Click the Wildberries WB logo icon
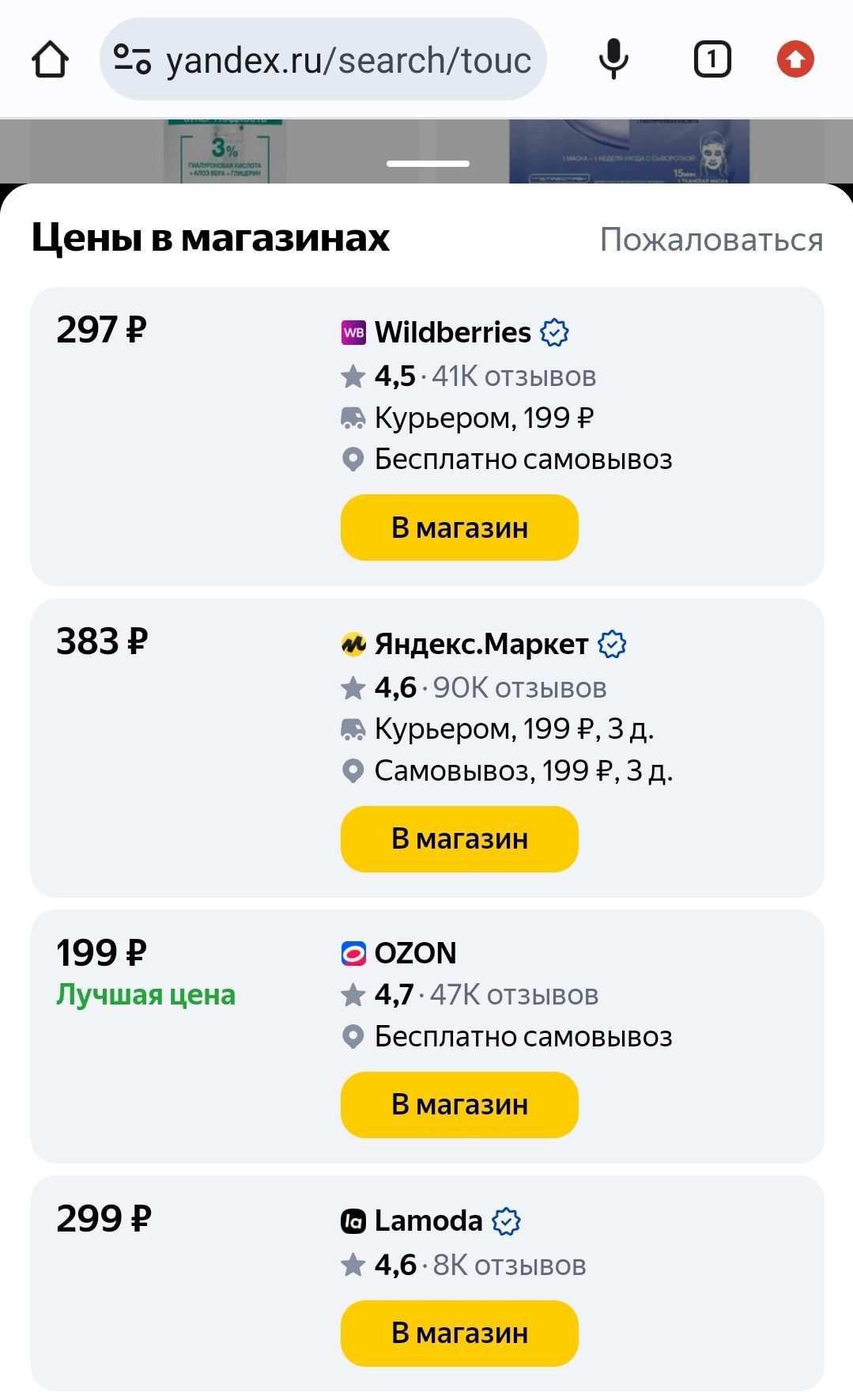This screenshot has width=853, height=1400. tap(353, 333)
